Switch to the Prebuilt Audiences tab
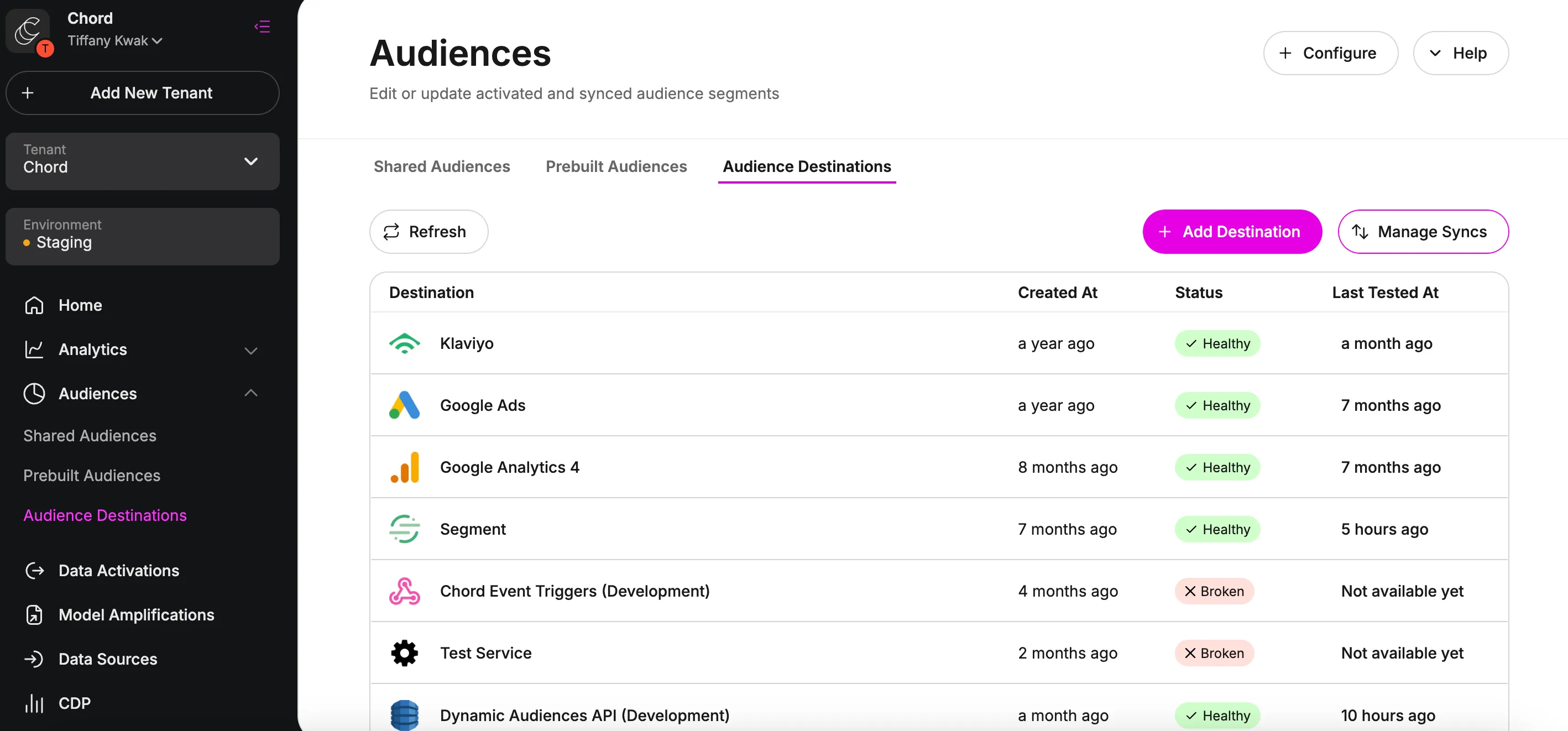Screen dimensions: 1568x731 click(x=616, y=166)
